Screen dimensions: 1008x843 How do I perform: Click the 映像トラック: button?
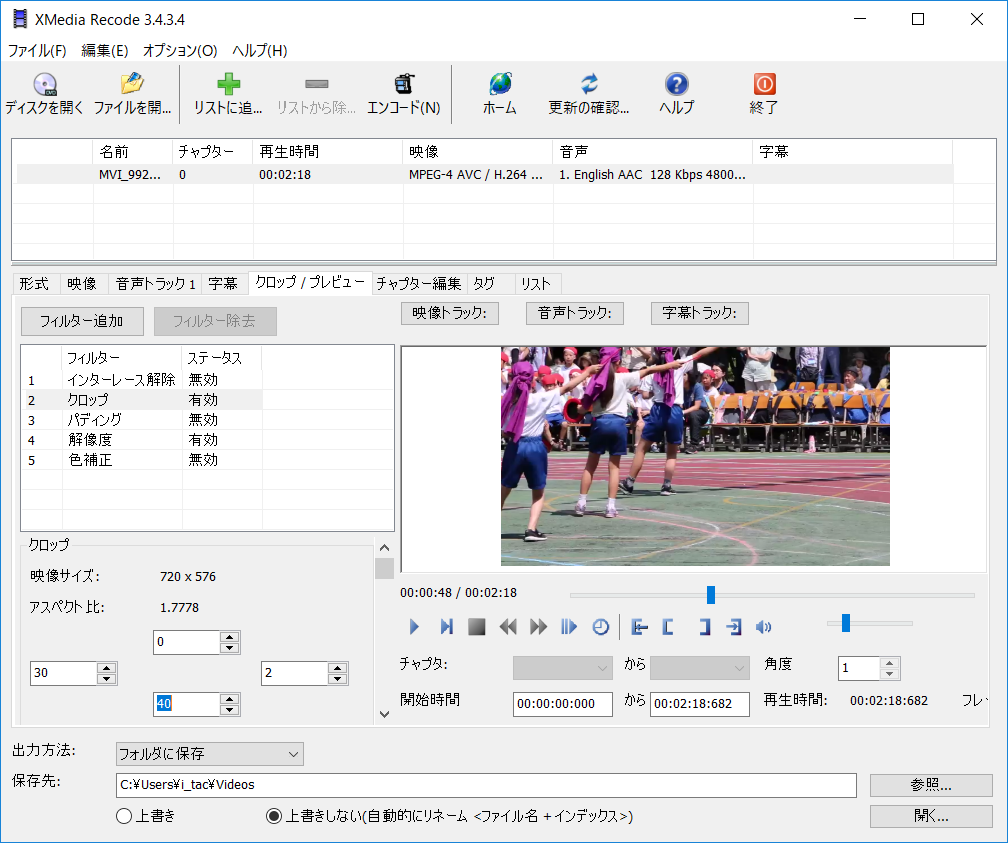click(x=450, y=313)
